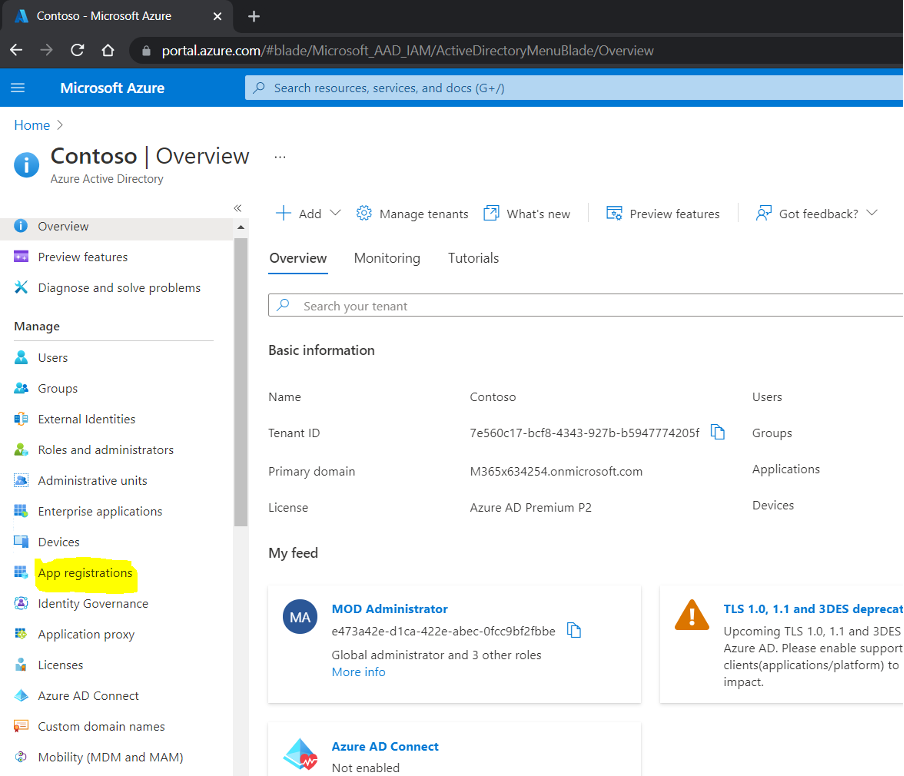This screenshot has height=776, width=904.
Task: Switch to the Monitoring tab
Action: click(x=387, y=258)
